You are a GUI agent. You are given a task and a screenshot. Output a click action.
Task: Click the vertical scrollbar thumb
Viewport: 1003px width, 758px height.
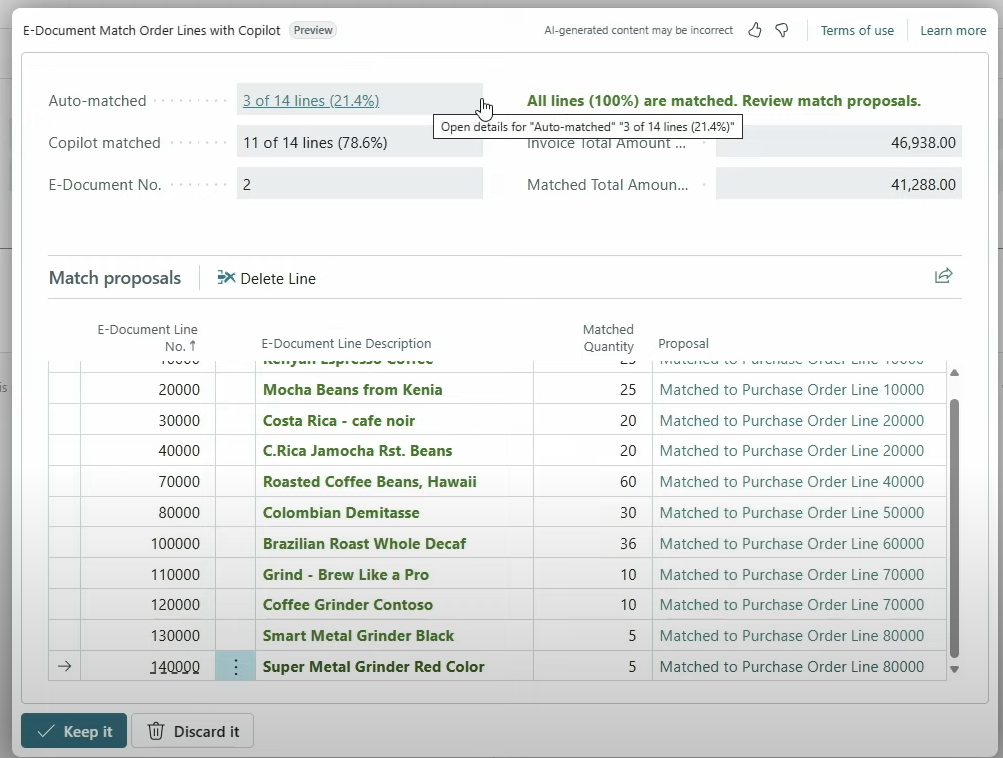[x=954, y=528]
